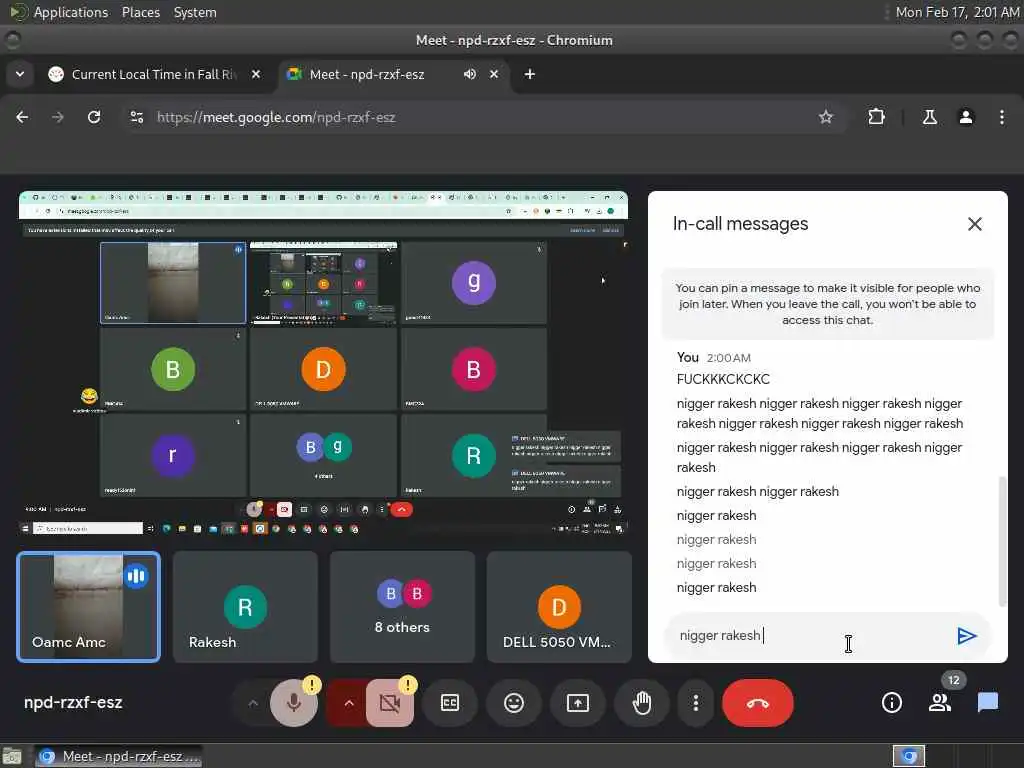This screenshot has width=1024, height=768.
Task: Click the clock showing Mon Feb 17
Action: click(x=957, y=12)
